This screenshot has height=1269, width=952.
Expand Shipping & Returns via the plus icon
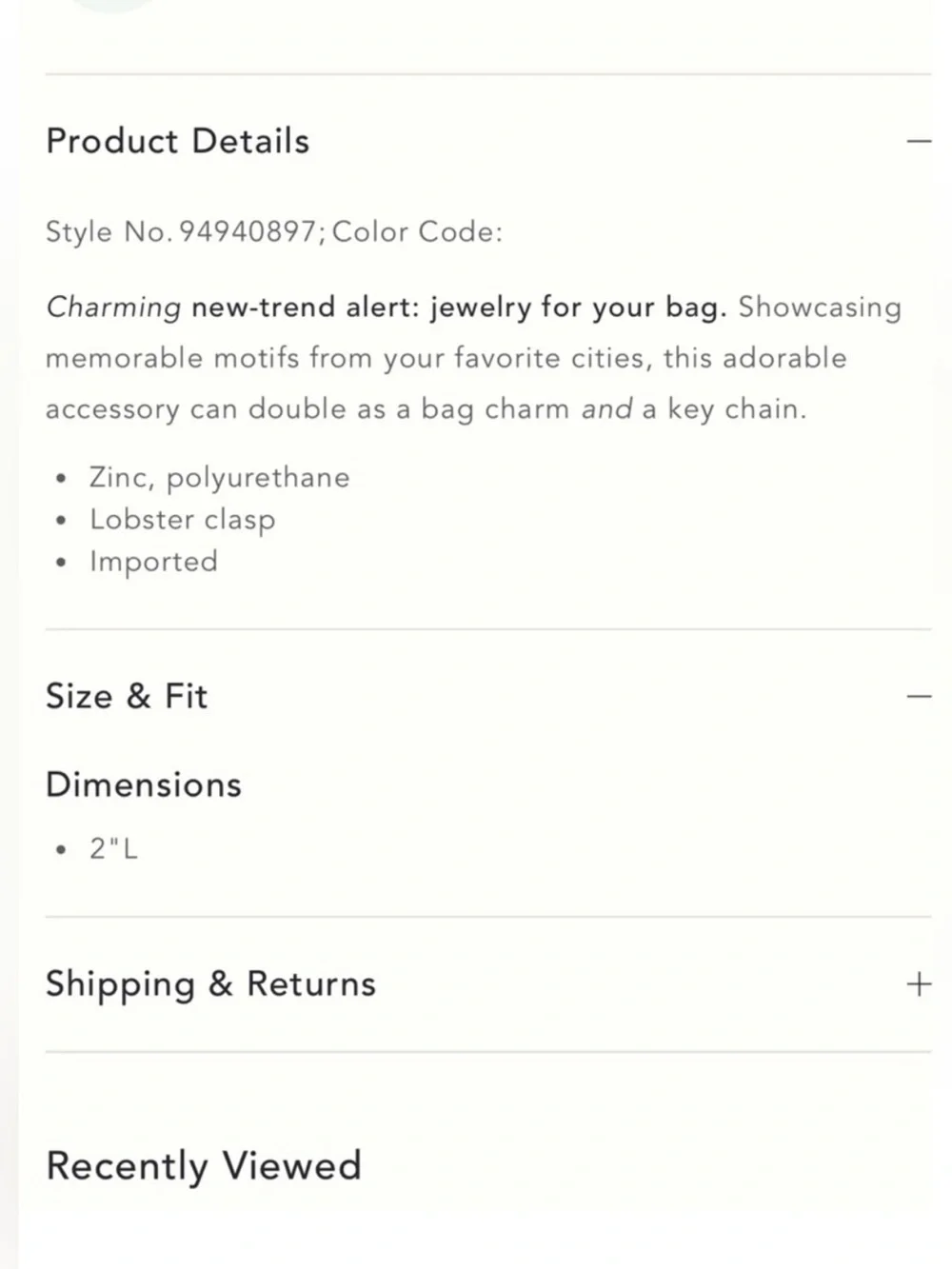click(919, 983)
